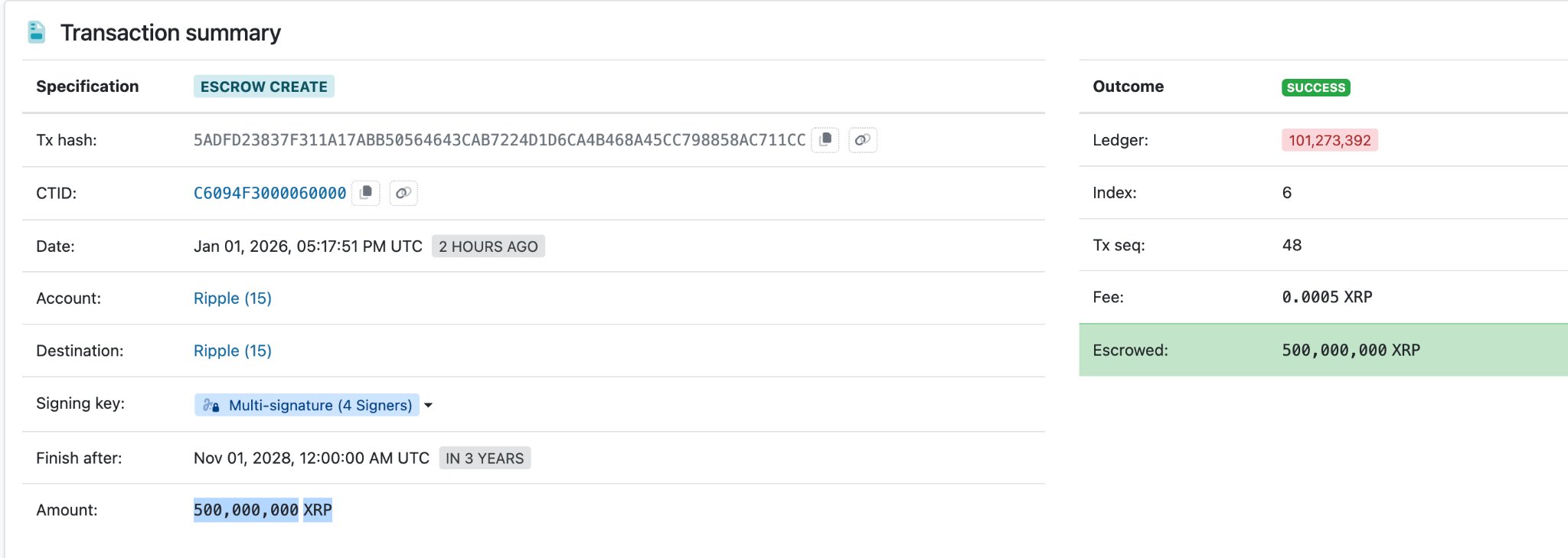1568x558 pixels.
Task: Click the green SUCCESS outcome badge
Action: pos(1315,87)
